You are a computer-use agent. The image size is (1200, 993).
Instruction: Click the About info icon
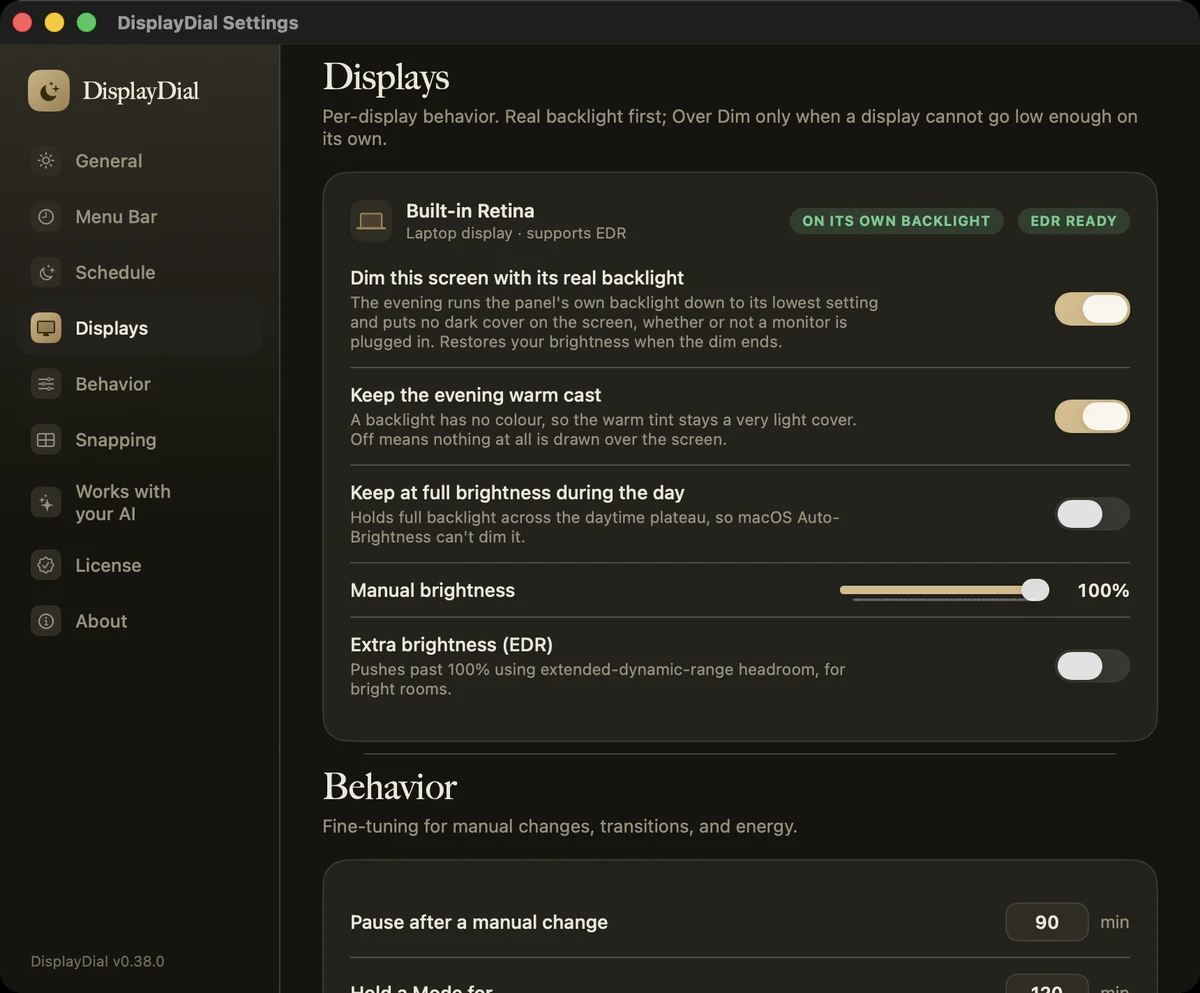point(46,621)
